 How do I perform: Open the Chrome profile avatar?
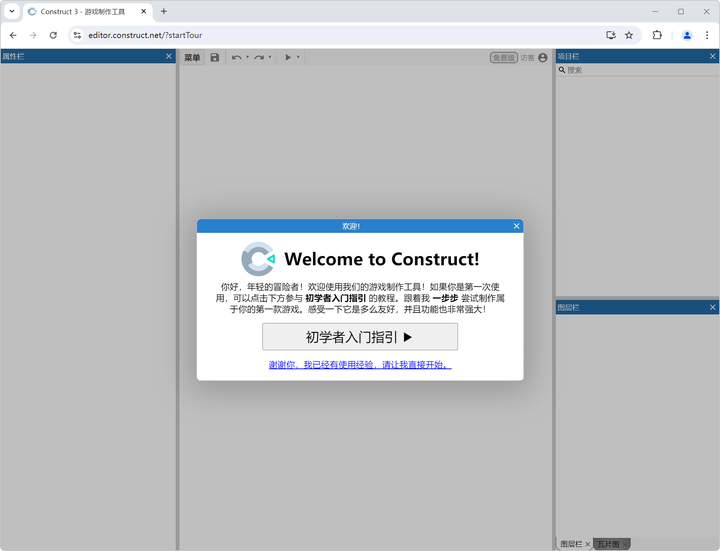coord(687,35)
